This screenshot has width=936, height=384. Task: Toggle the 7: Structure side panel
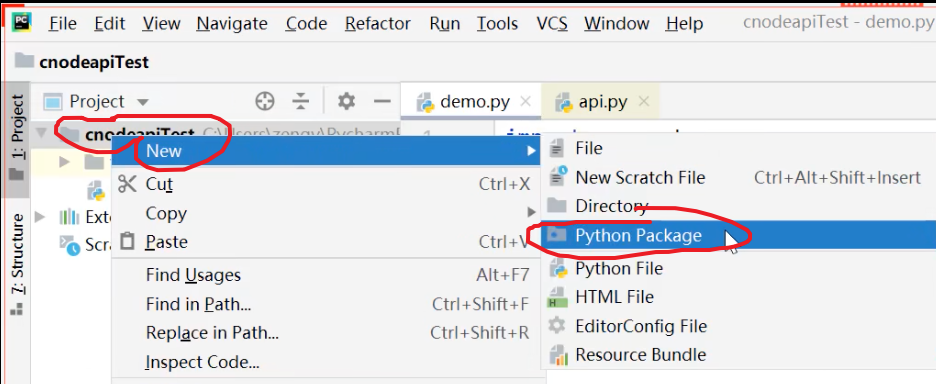pyautogui.click(x=17, y=263)
